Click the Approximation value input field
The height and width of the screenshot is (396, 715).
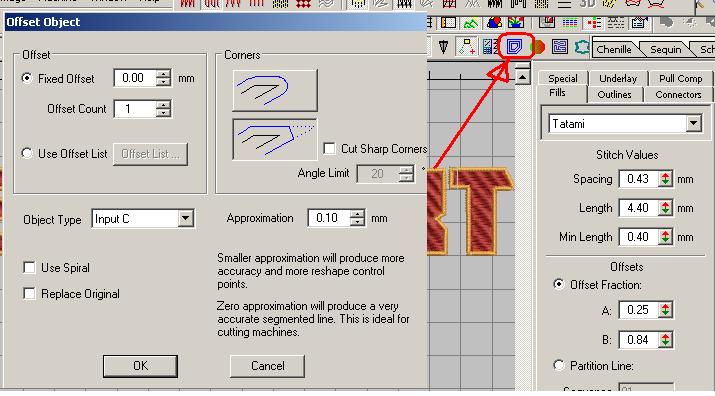click(x=329, y=218)
